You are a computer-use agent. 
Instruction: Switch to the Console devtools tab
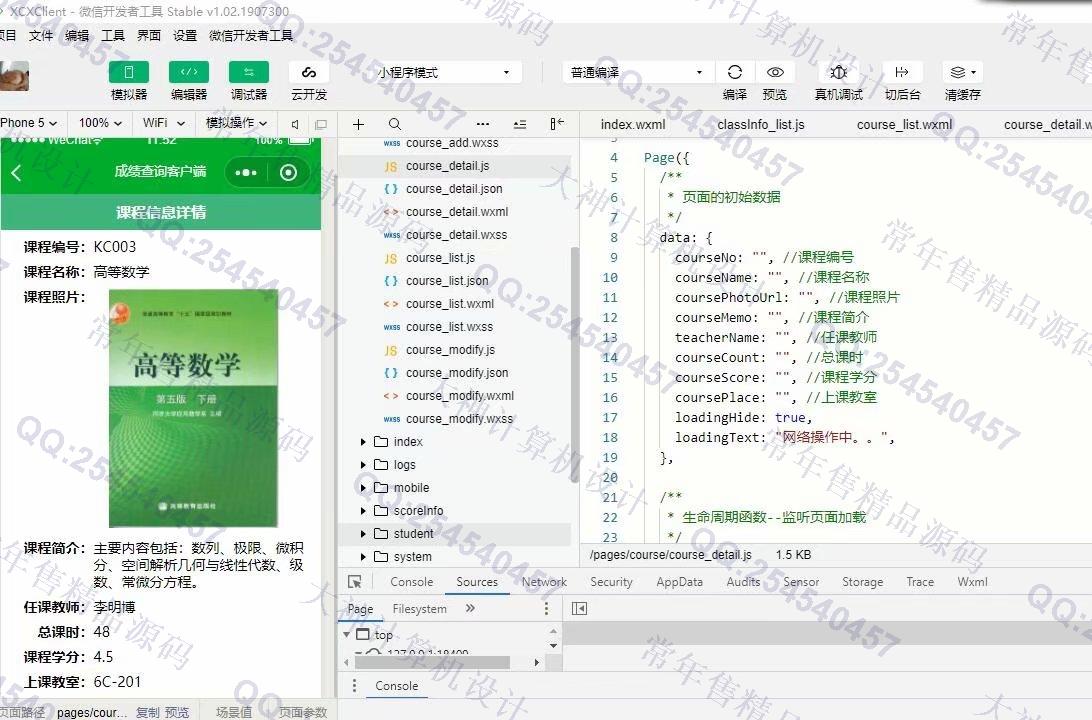412,582
